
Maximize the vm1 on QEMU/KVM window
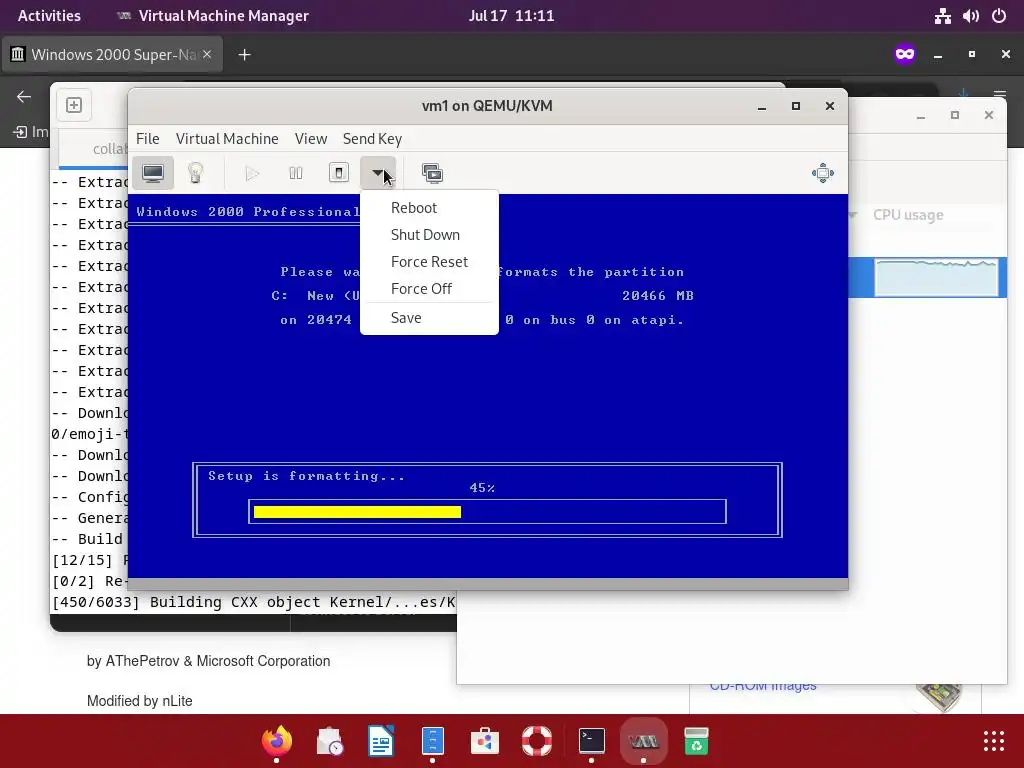795,106
